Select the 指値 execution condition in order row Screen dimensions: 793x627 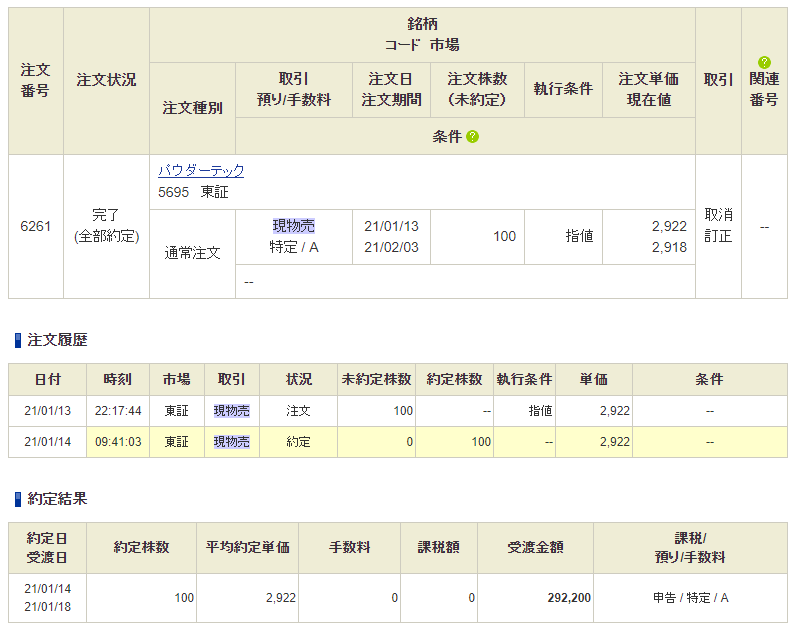click(579, 236)
